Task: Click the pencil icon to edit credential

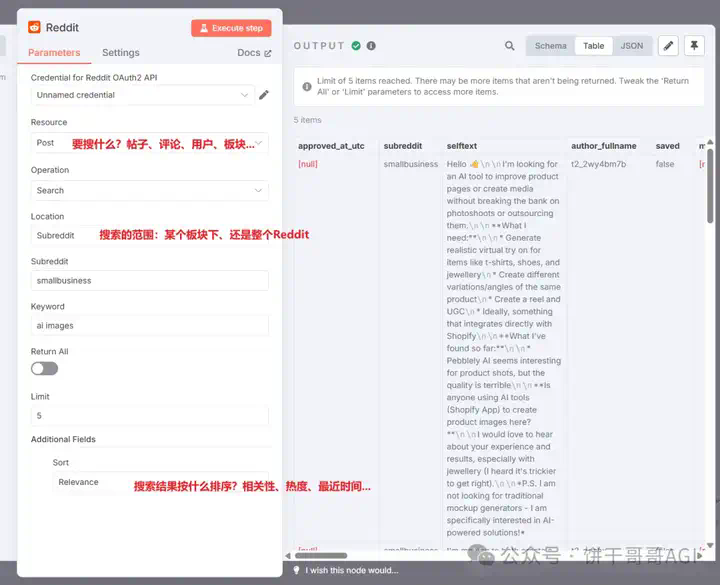Action: (264, 95)
